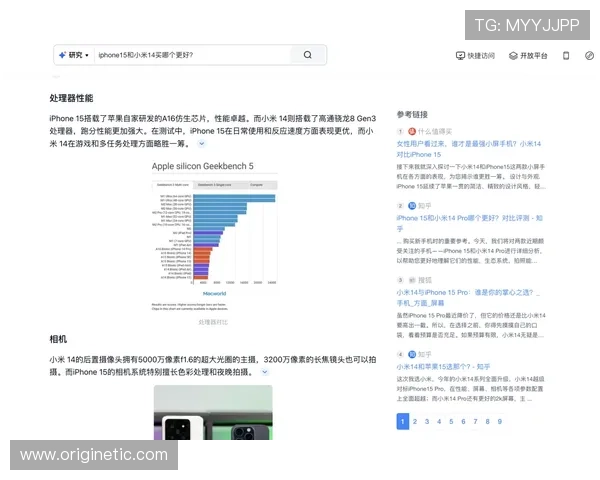The height and width of the screenshot is (480, 600).
Task: Go to references page 7
Action: [475, 421]
